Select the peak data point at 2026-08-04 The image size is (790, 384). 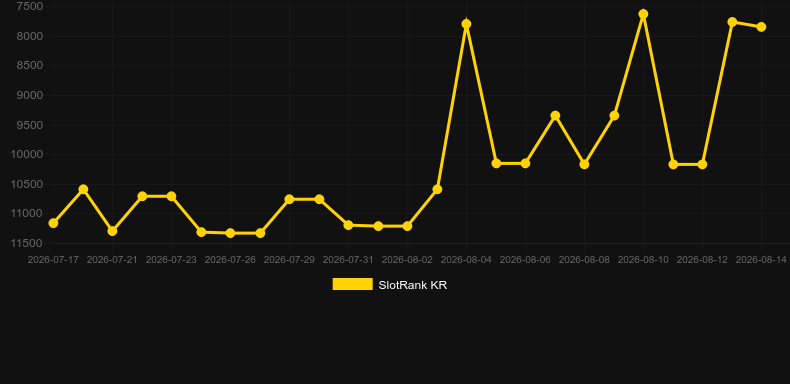[x=466, y=24]
